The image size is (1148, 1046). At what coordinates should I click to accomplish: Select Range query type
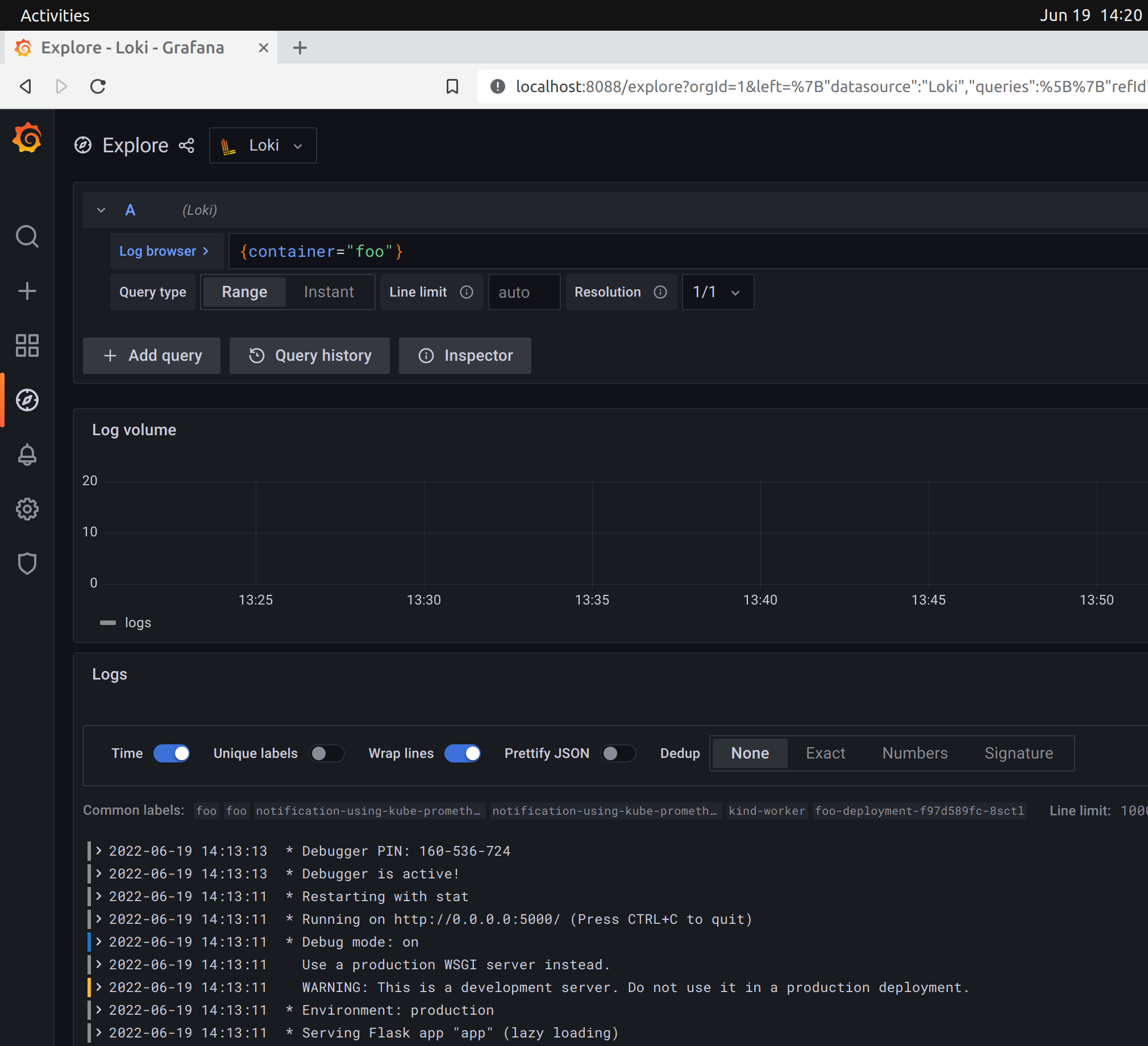(244, 292)
